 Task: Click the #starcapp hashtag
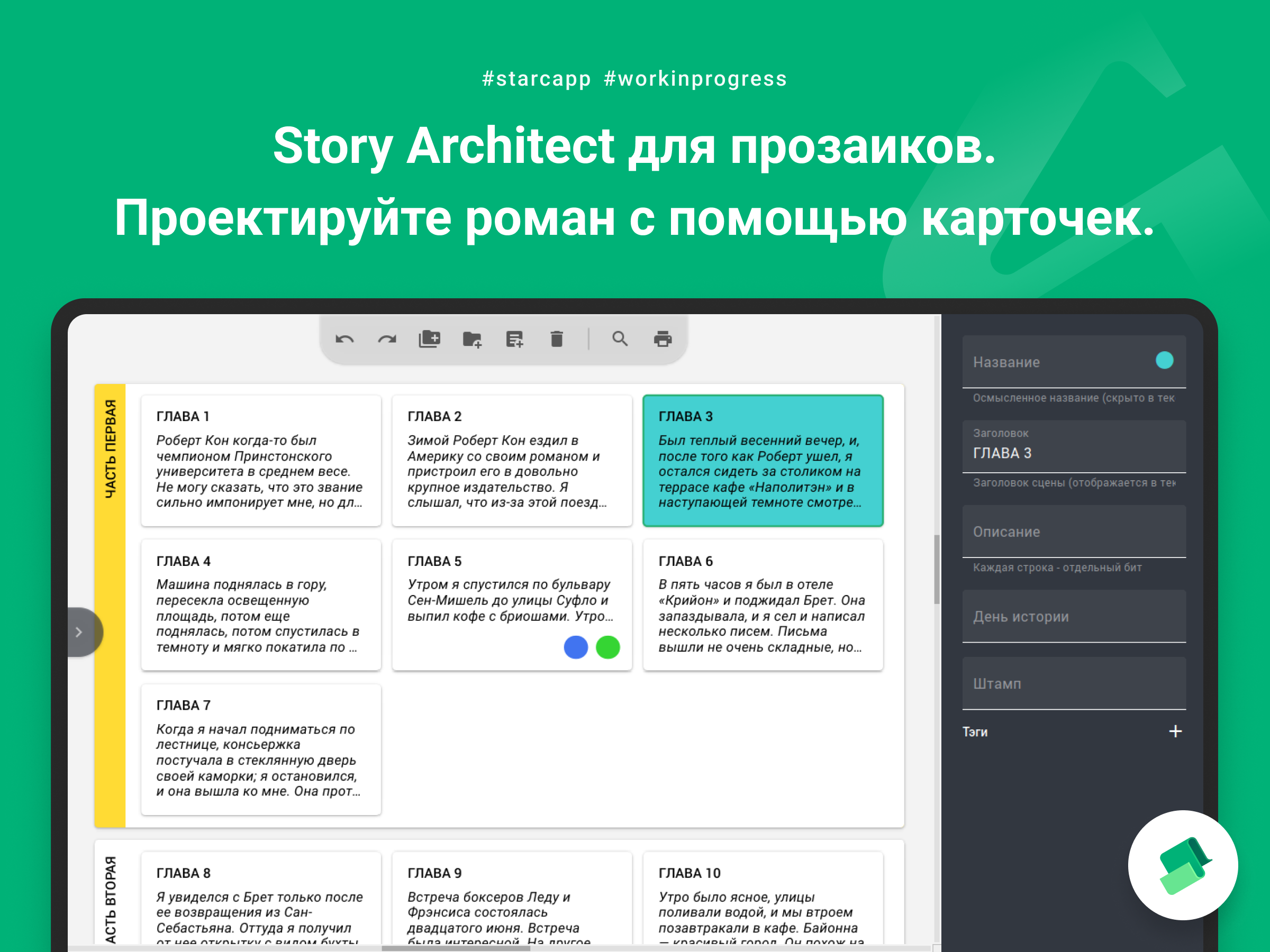pyautogui.click(x=536, y=79)
